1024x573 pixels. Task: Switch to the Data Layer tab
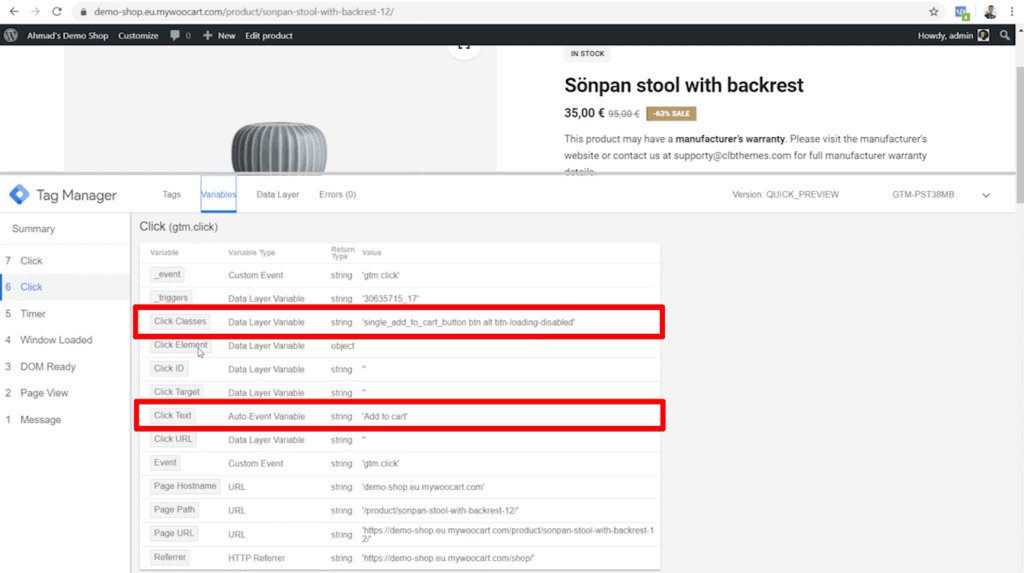click(278, 194)
